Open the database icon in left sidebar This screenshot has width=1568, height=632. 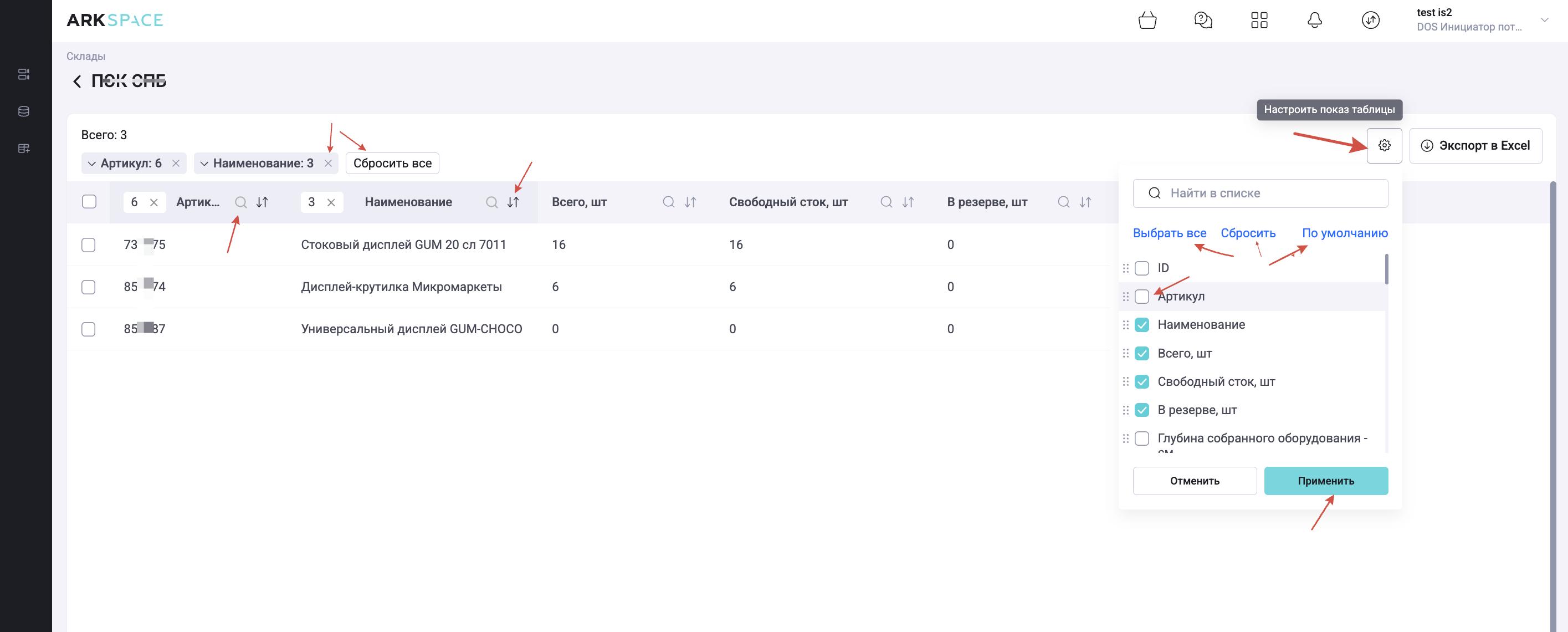click(24, 111)
